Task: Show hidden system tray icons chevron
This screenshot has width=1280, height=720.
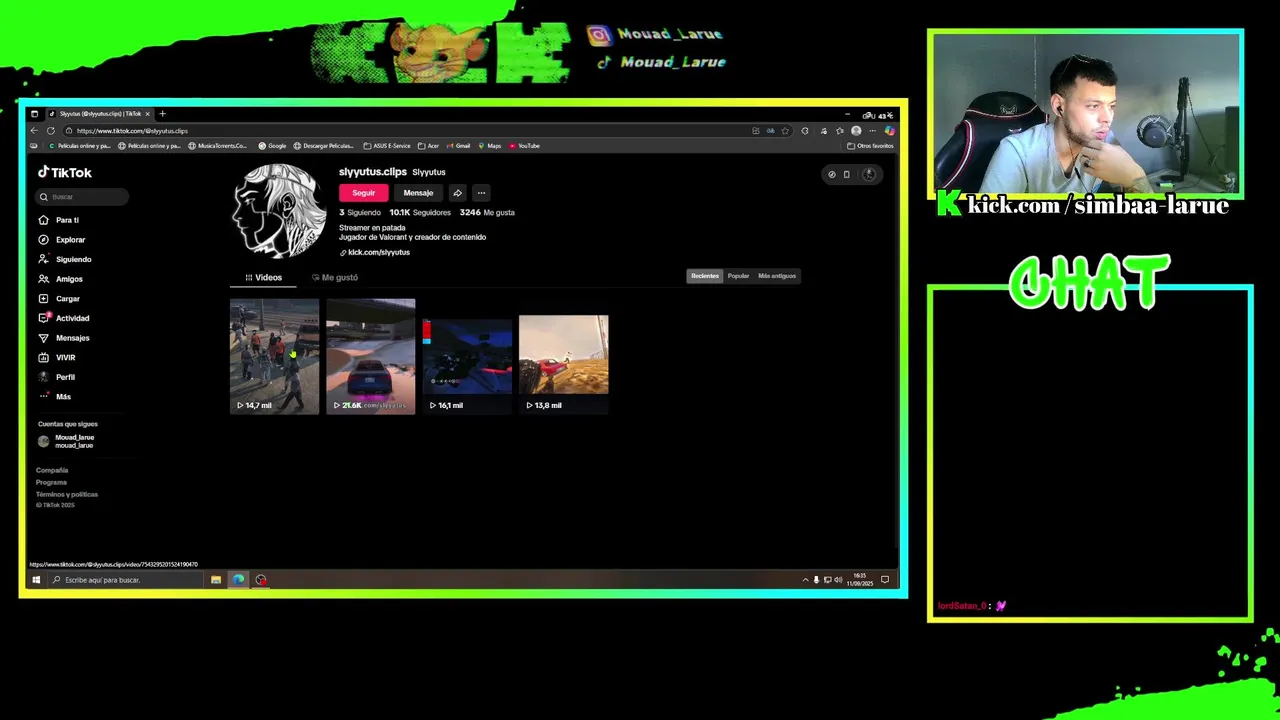Action: (x=805, y=580)
